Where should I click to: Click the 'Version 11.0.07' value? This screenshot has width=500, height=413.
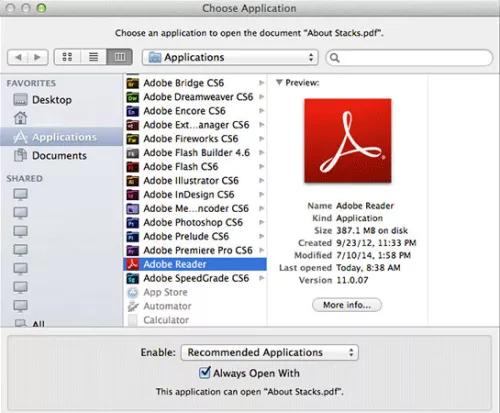pyautogui.click(x=352, y=280)
